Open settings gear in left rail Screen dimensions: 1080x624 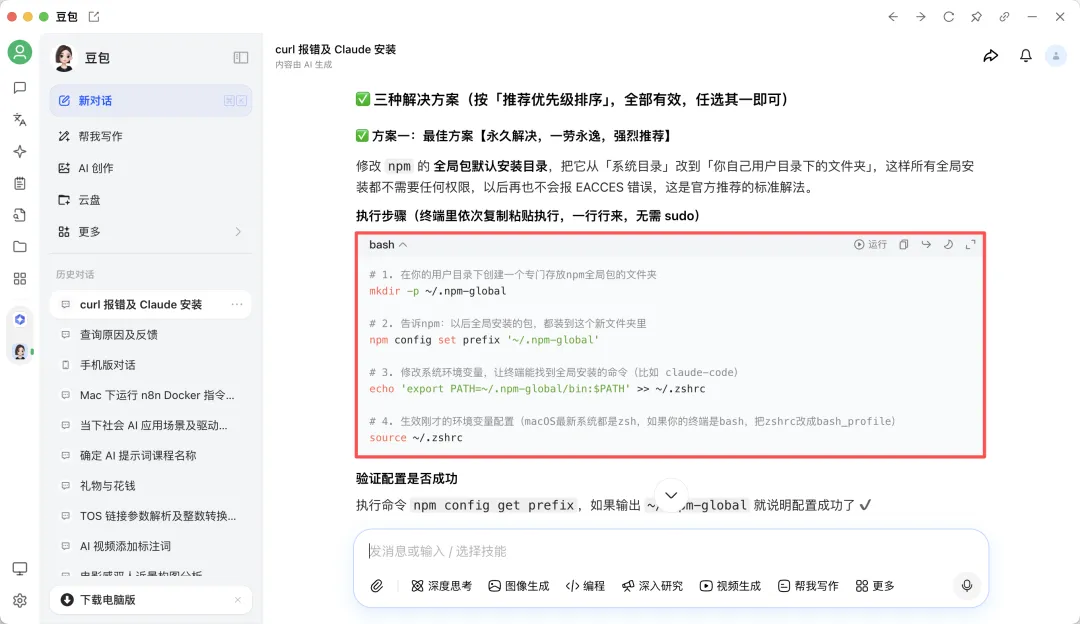click(20, 601)
